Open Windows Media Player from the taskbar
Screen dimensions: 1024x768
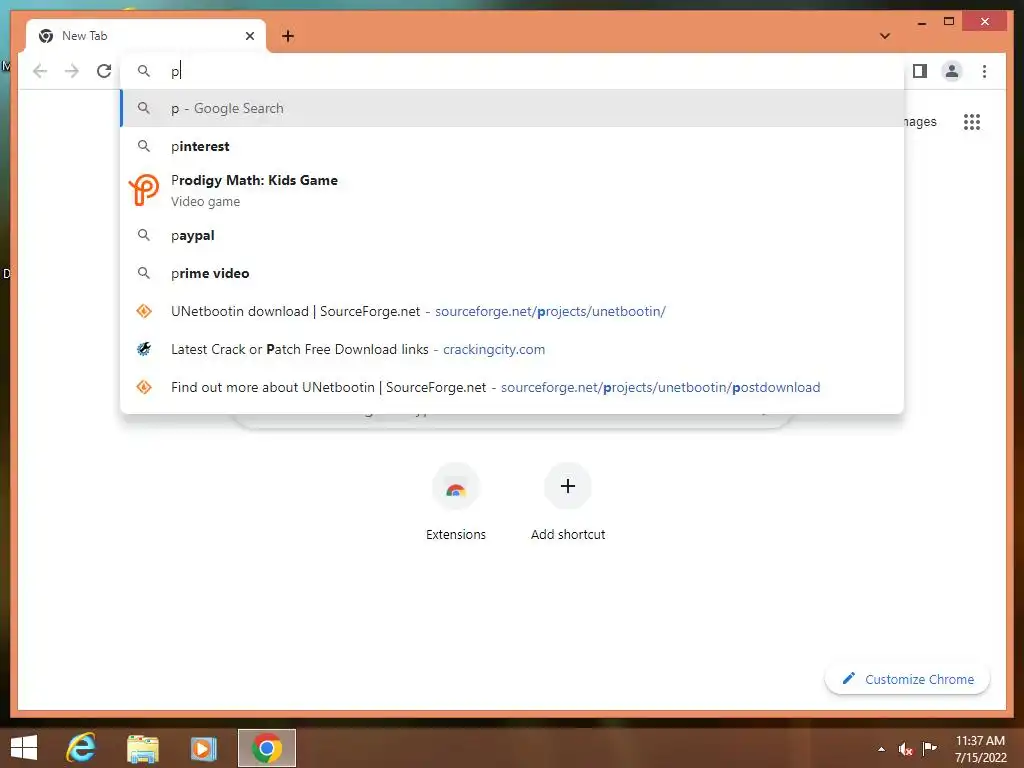[x=204, y=748]
